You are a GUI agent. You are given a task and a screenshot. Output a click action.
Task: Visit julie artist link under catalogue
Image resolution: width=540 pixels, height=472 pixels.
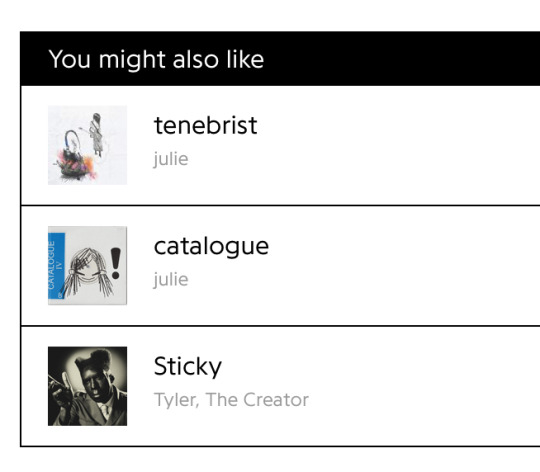point(171,280)
